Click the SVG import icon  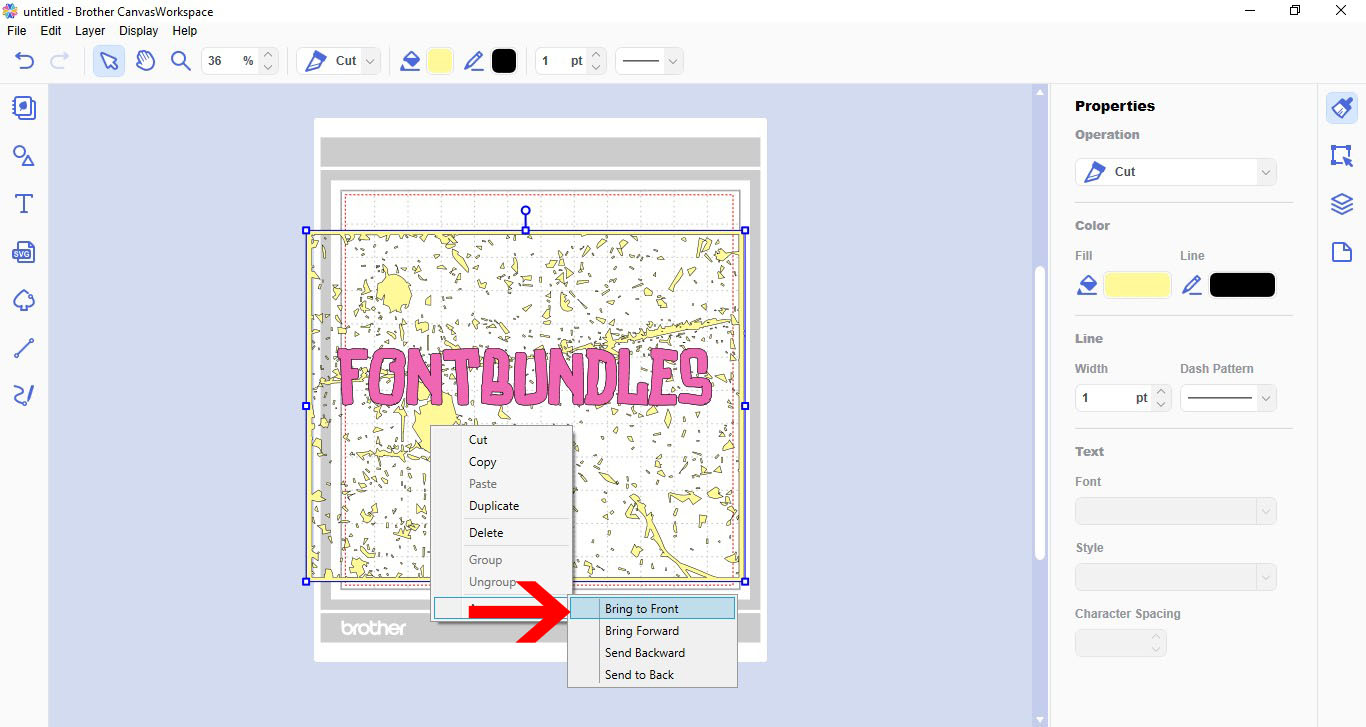24,252
